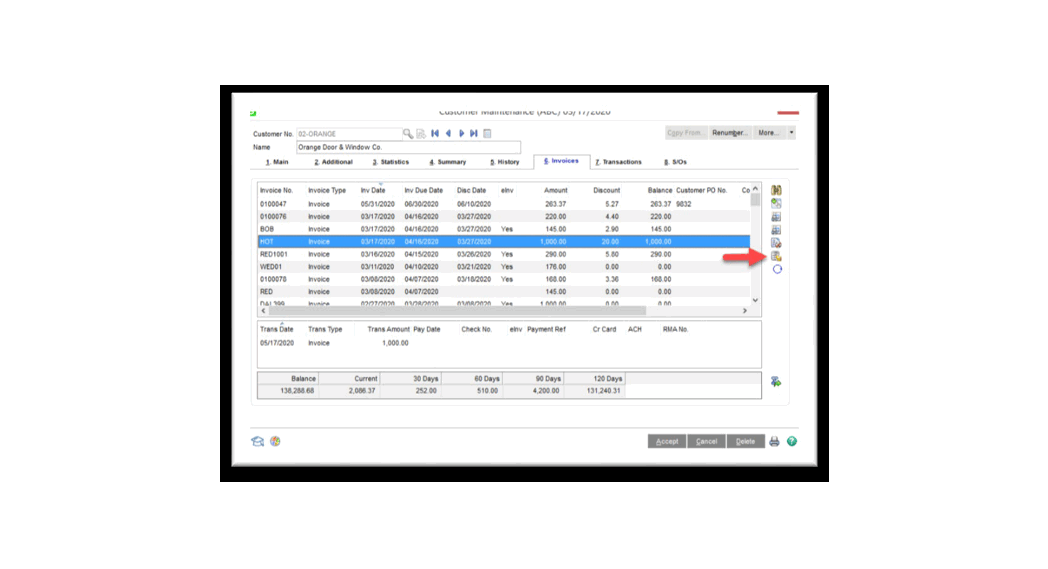Screen dimensions: 1048x569
Task: Open the dropdown arrow beside More
Action: coord(791,132)
